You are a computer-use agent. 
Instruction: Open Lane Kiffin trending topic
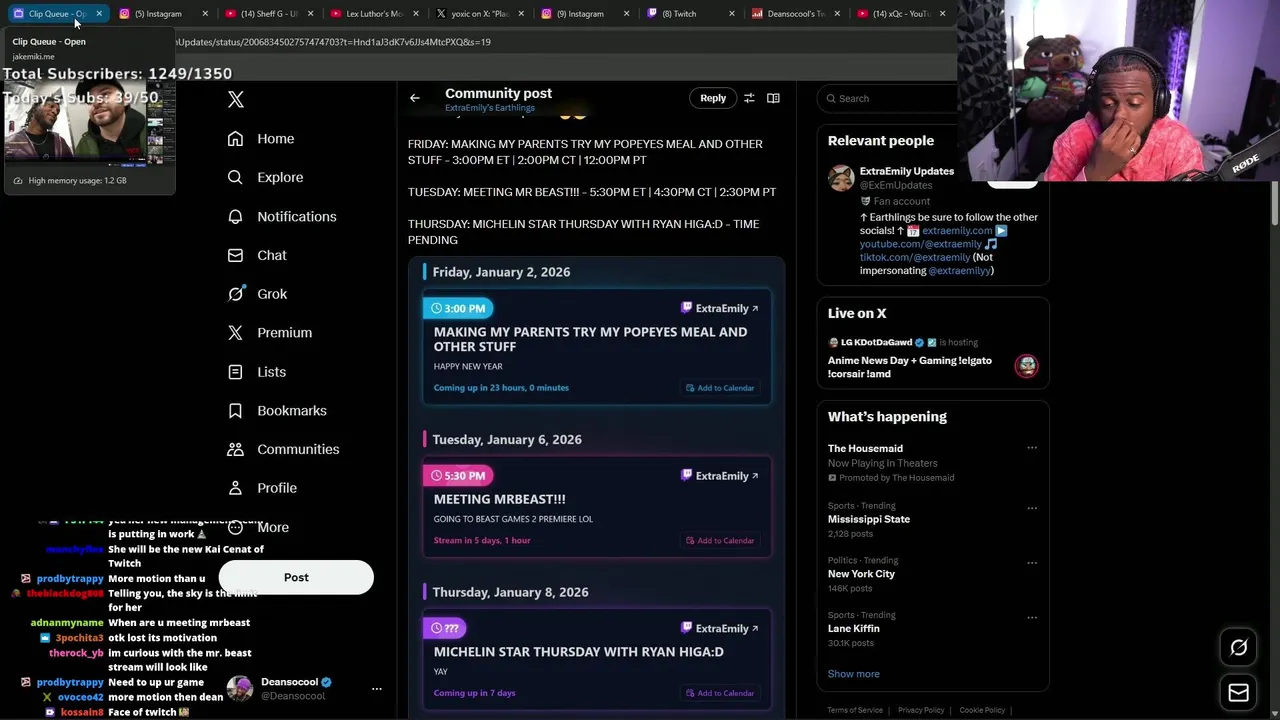[854, 628]
